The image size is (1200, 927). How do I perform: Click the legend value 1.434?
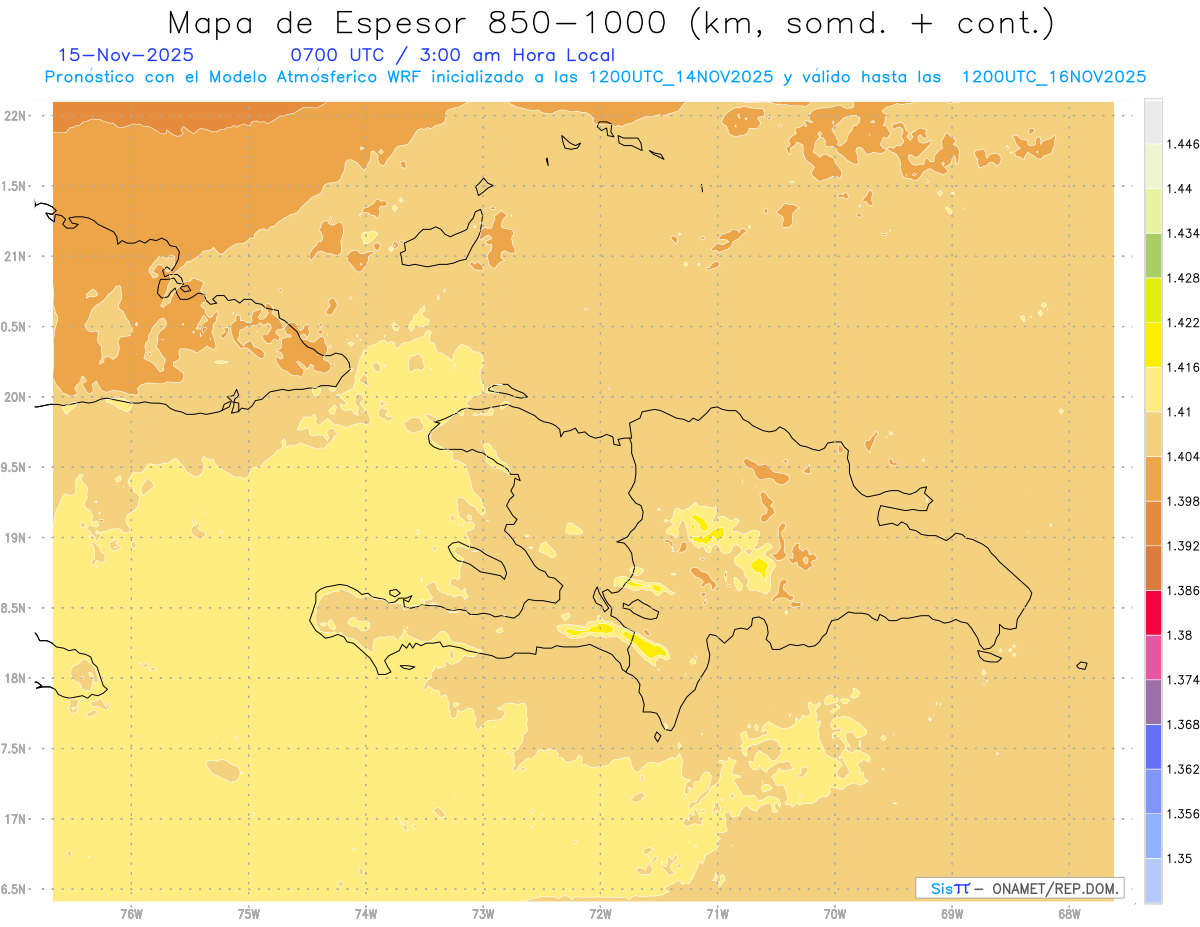1185,233
